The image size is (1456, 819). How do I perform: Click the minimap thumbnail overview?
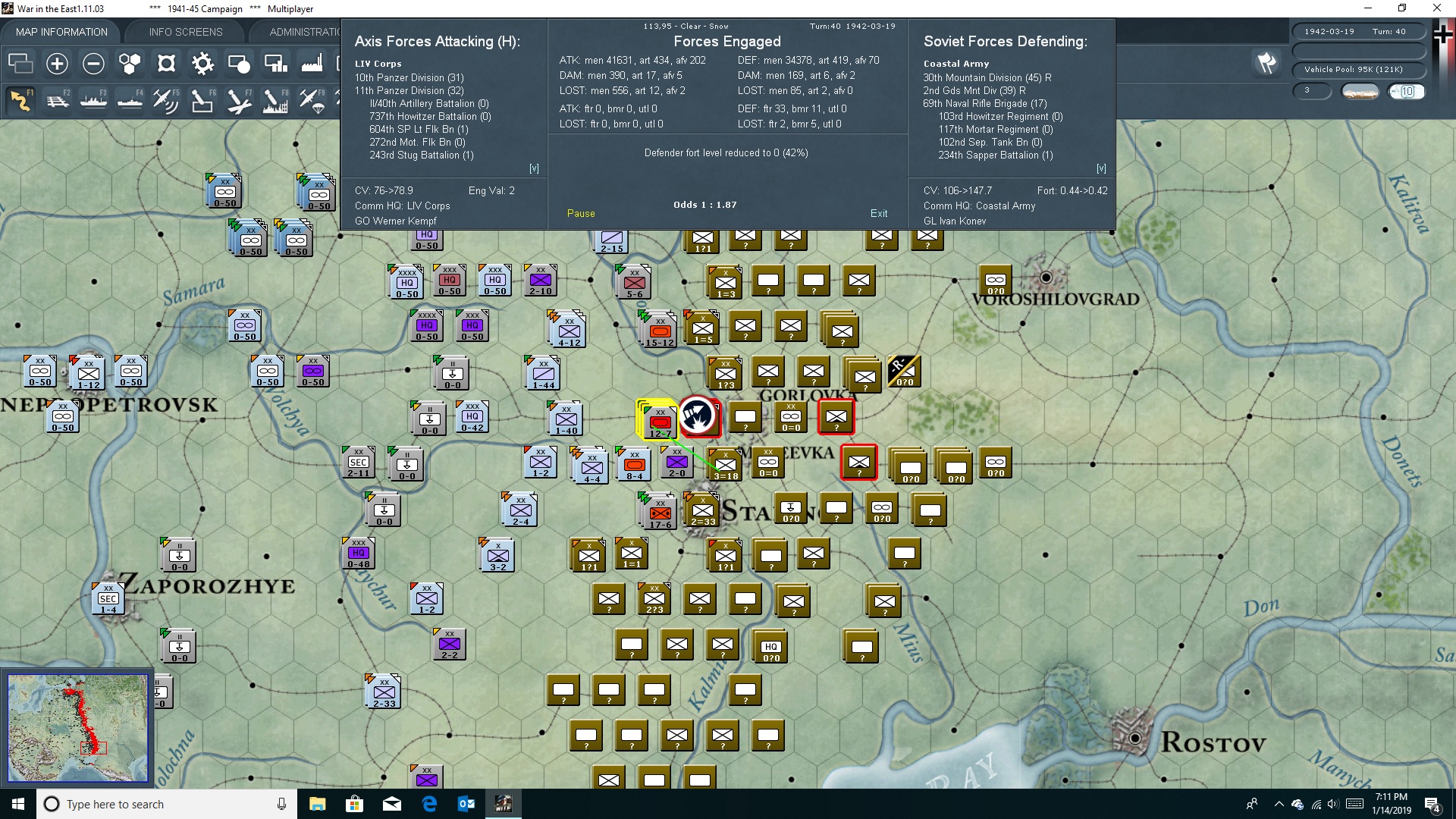77,728
